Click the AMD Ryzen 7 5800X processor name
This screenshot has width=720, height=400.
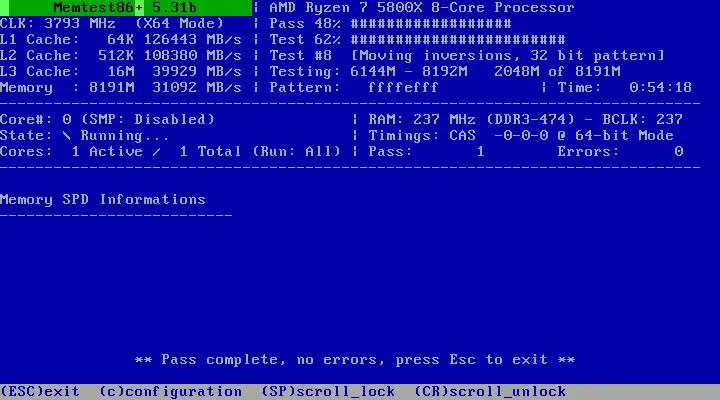[x=422, y=8]
